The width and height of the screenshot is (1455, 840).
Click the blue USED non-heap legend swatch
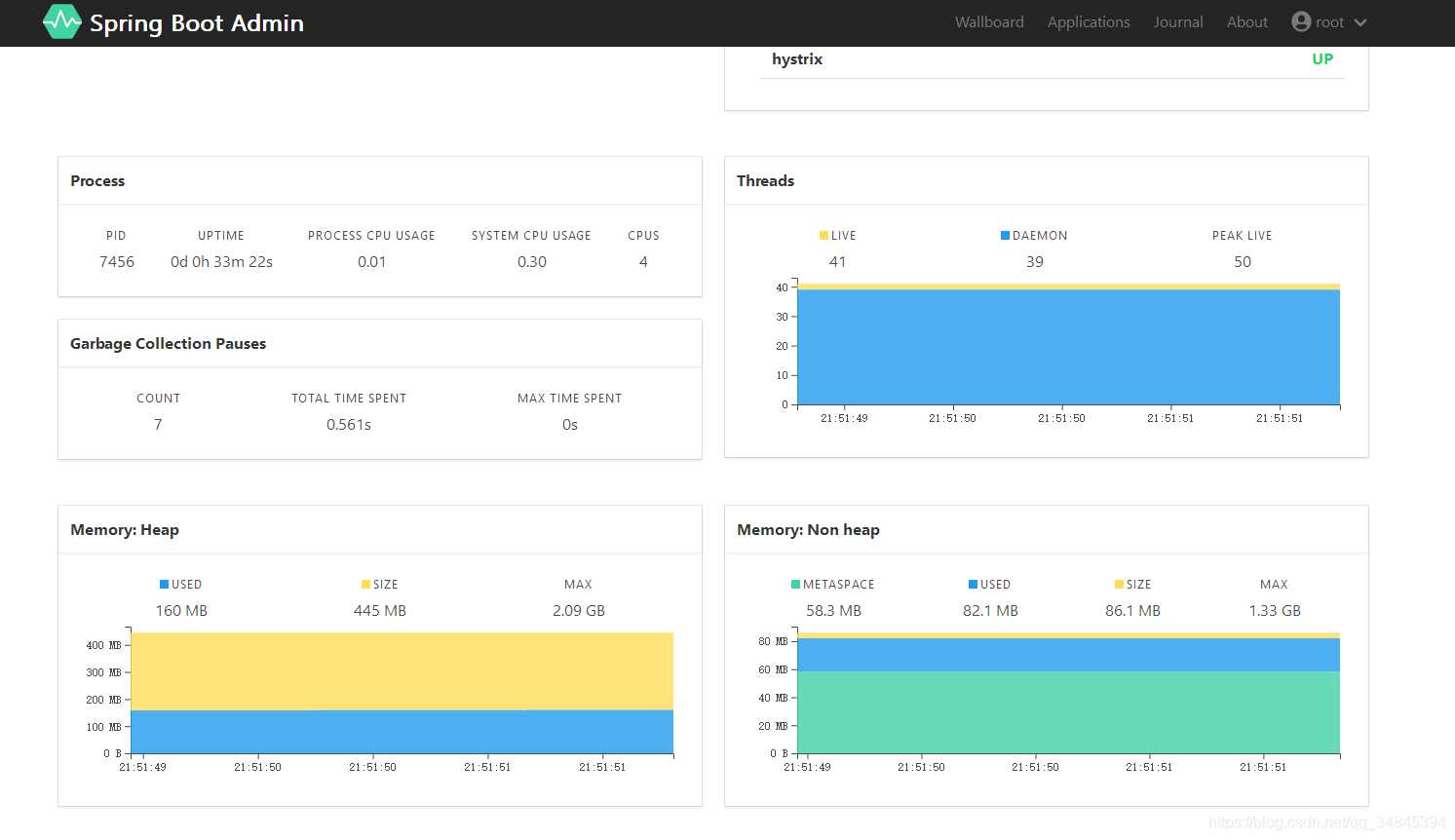973,585
